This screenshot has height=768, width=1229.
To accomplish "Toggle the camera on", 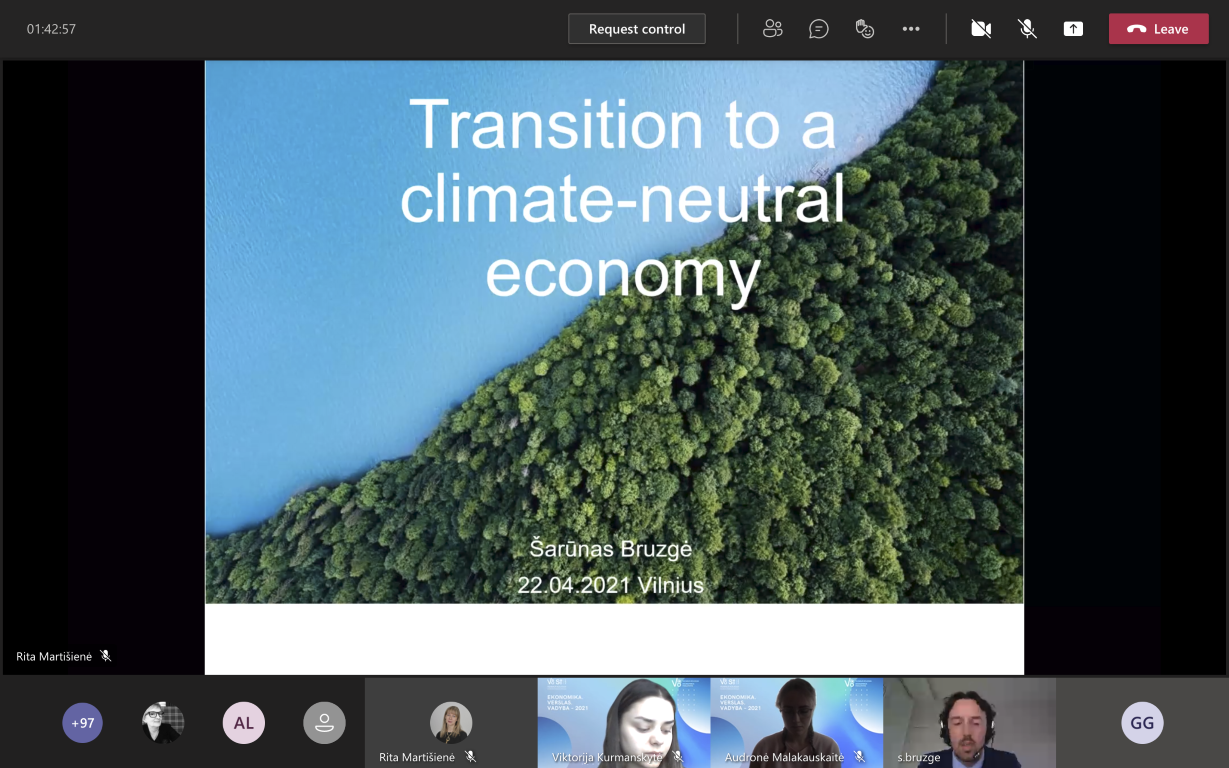I will pyautogui.click(x=981, y=29).
